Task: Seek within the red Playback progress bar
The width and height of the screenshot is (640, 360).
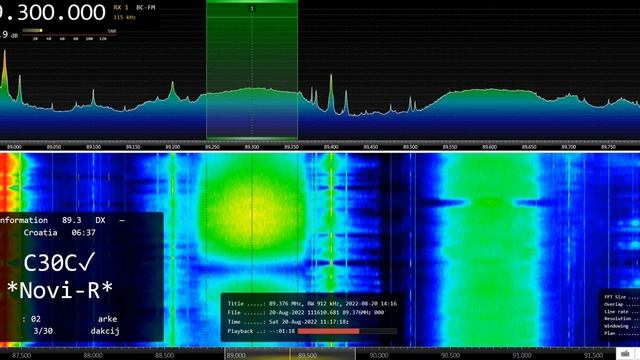Action: point(347,331)
